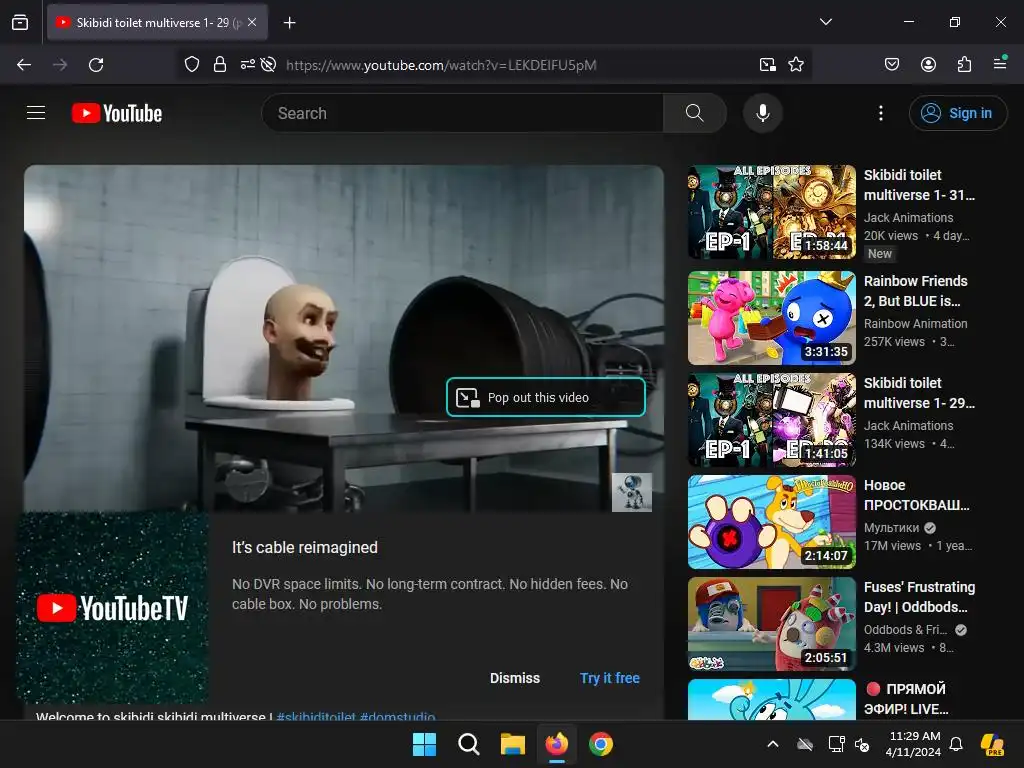The image size is (1024, 768).
Task: Open the 2:14:07 cartoon video thumbnail
Action: 771,522
